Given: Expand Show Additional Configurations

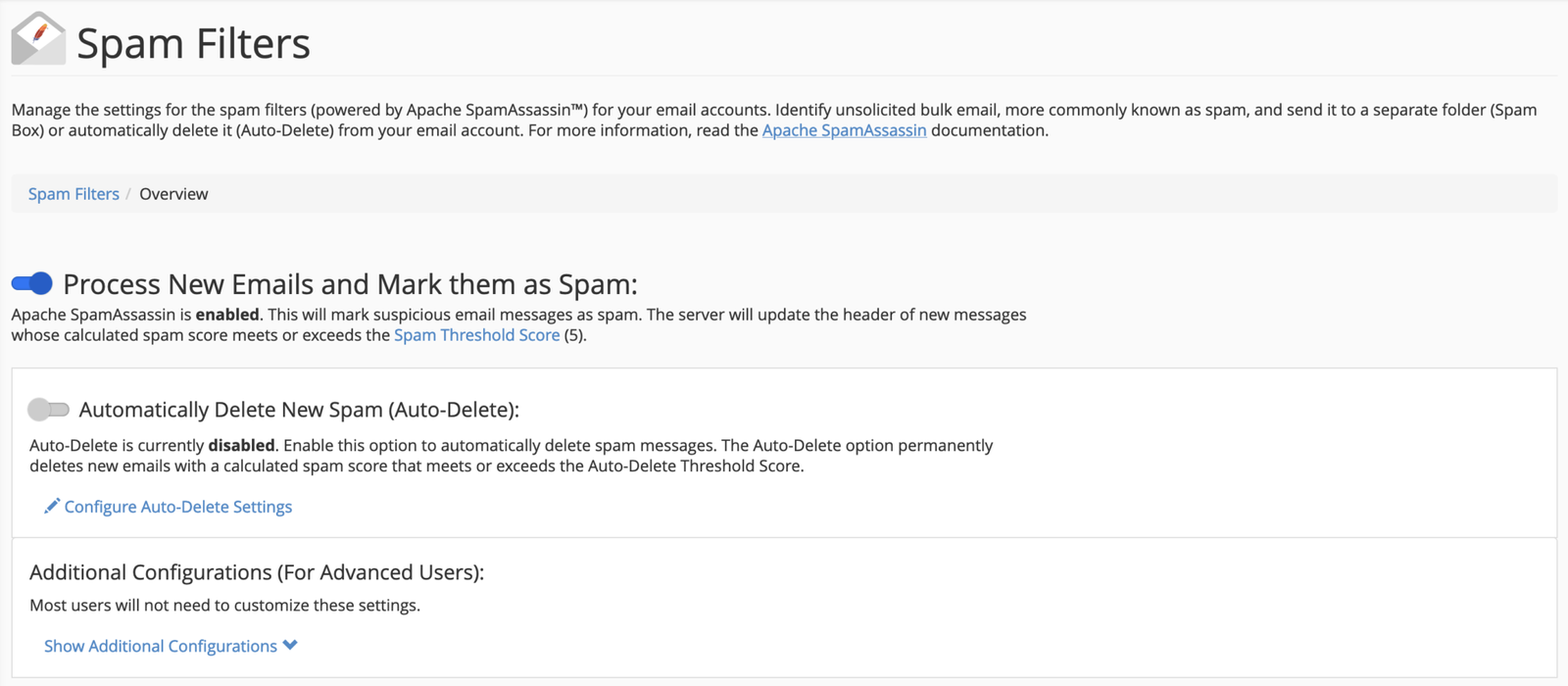Looking at the screenshot, I should click(x=161, y=646).
